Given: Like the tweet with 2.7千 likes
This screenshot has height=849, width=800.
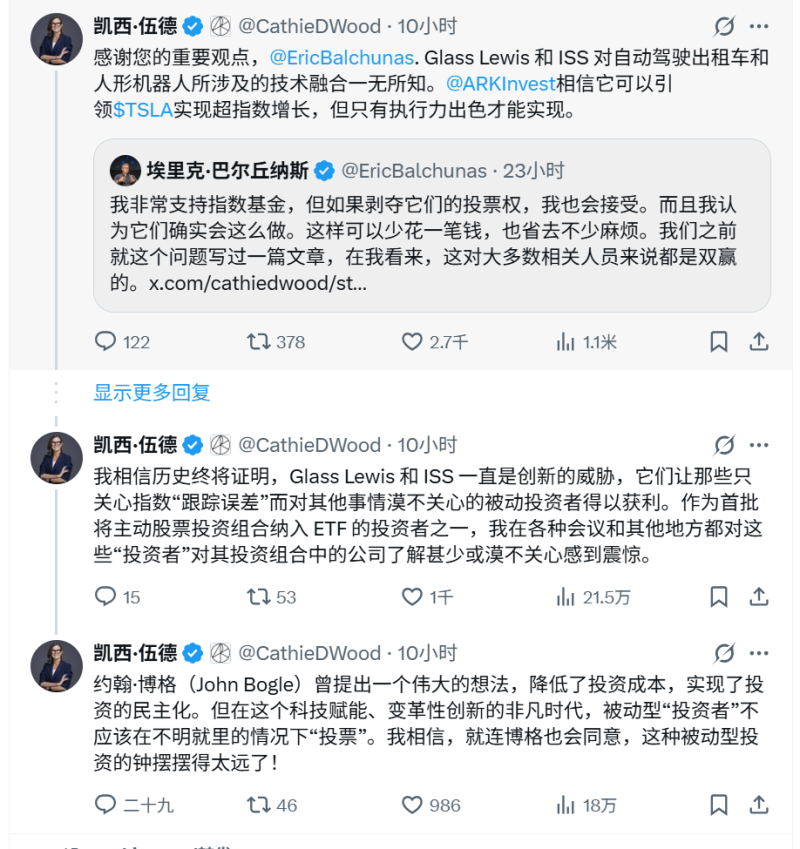Looking at the screenshot, I should (412, 342).
